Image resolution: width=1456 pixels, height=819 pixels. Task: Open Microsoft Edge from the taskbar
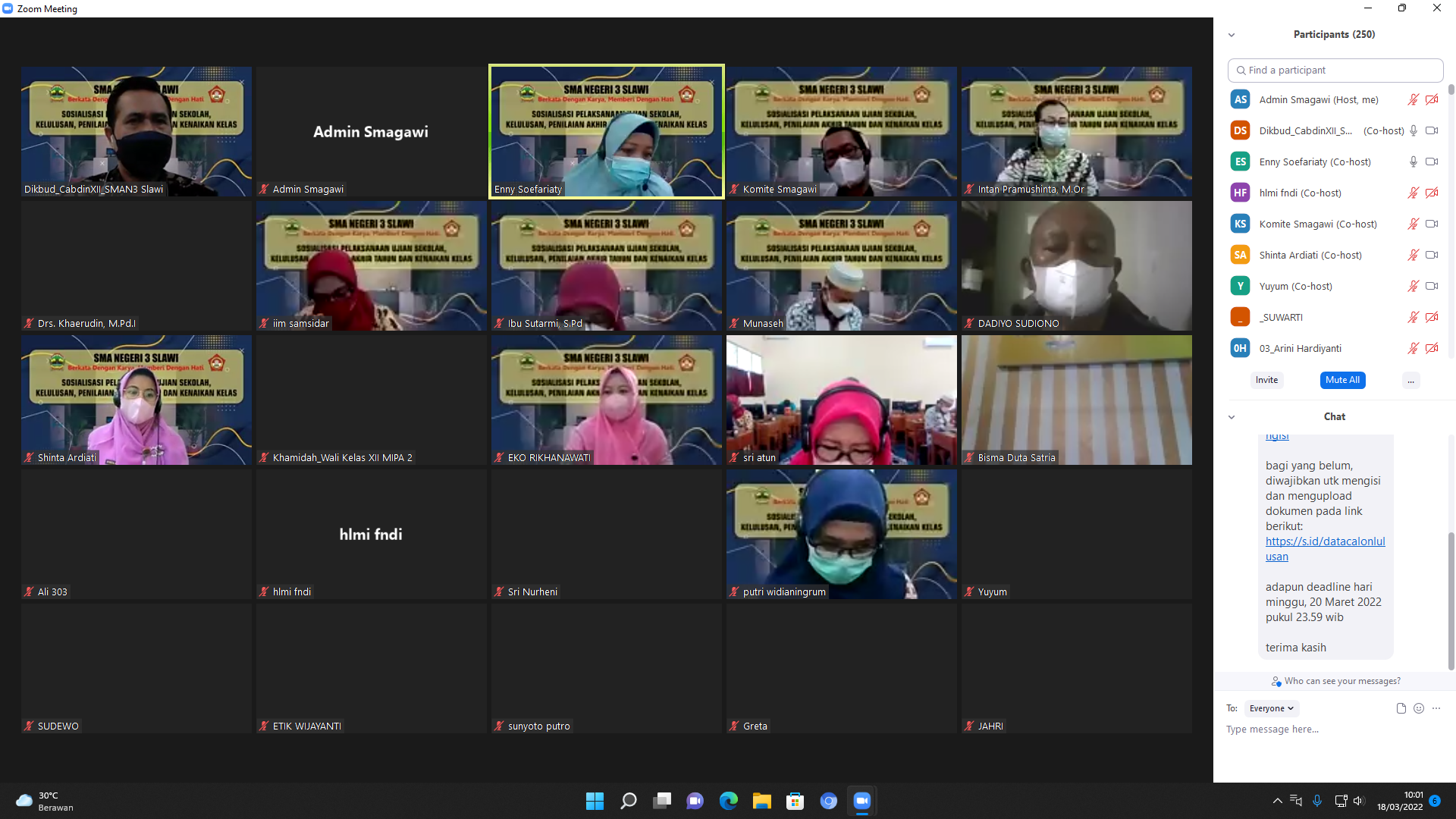pos(729,801)
